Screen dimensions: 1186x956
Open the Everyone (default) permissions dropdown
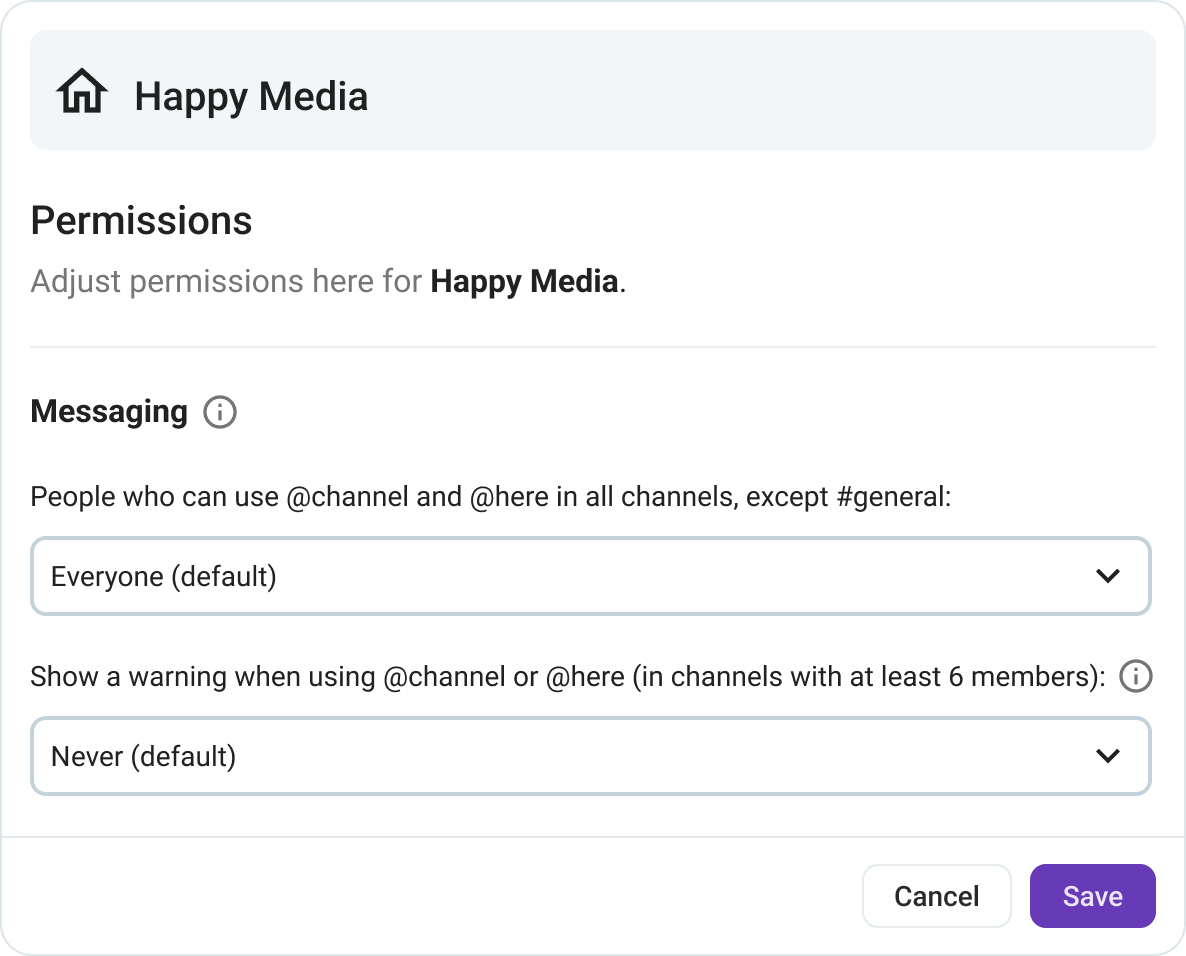tap(591, 576)
